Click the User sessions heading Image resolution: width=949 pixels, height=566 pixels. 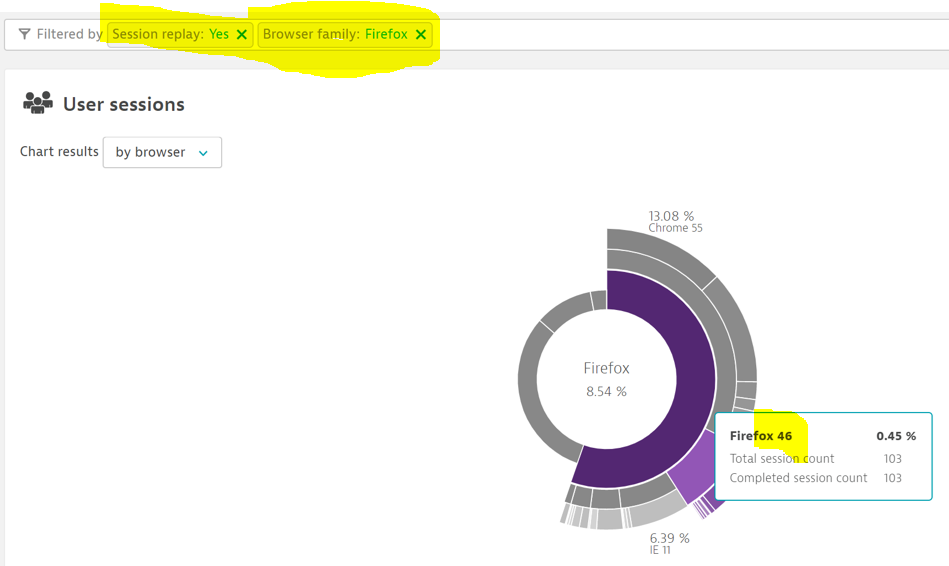click(123, 104)
